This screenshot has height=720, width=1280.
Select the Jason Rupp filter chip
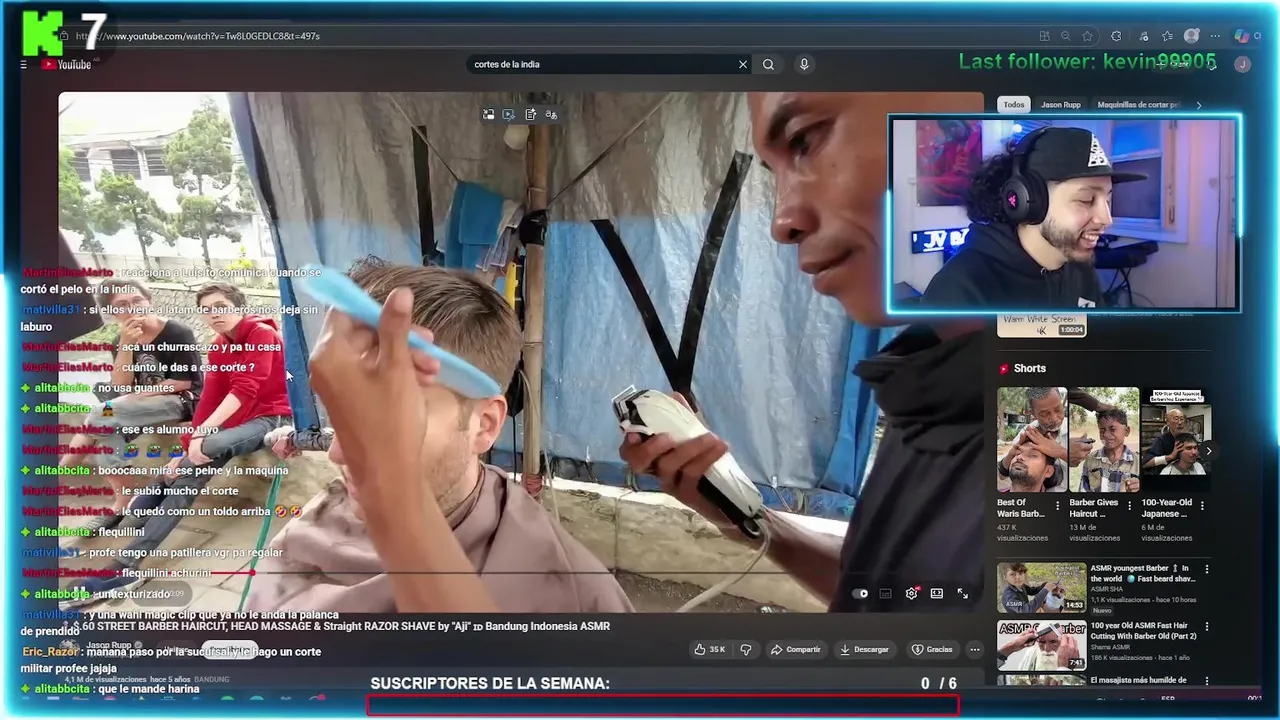tap(1061, 105)
